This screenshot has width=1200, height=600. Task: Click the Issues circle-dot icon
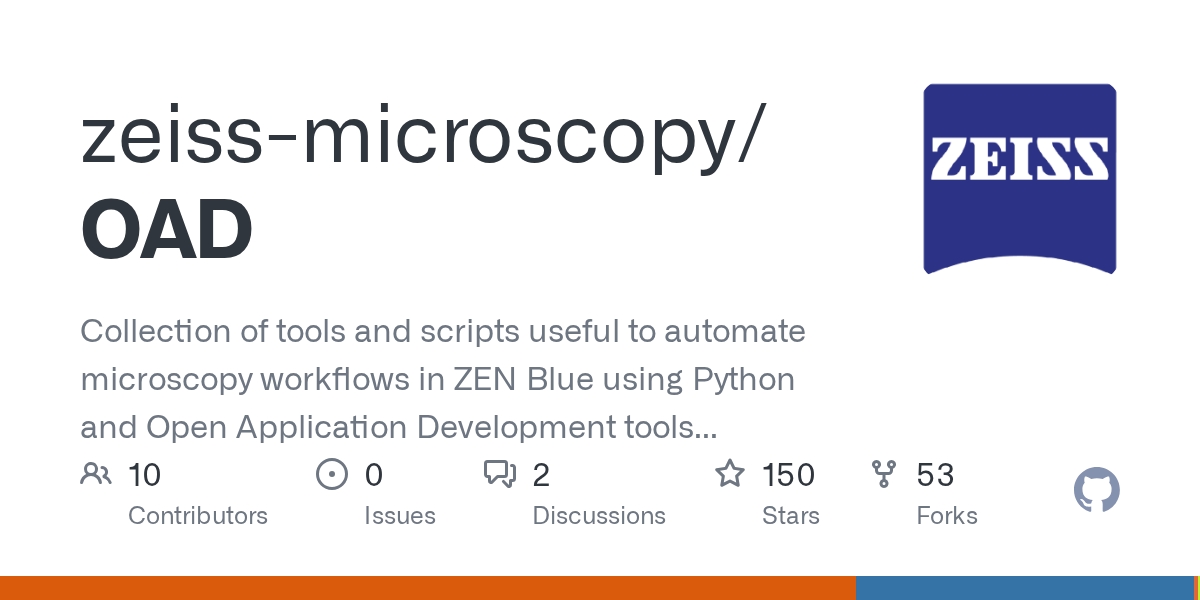(331, 474)
